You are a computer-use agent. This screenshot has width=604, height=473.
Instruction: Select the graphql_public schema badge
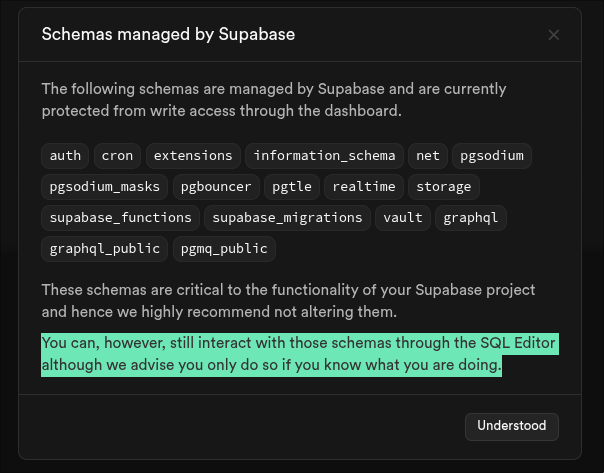pos(104,248)
